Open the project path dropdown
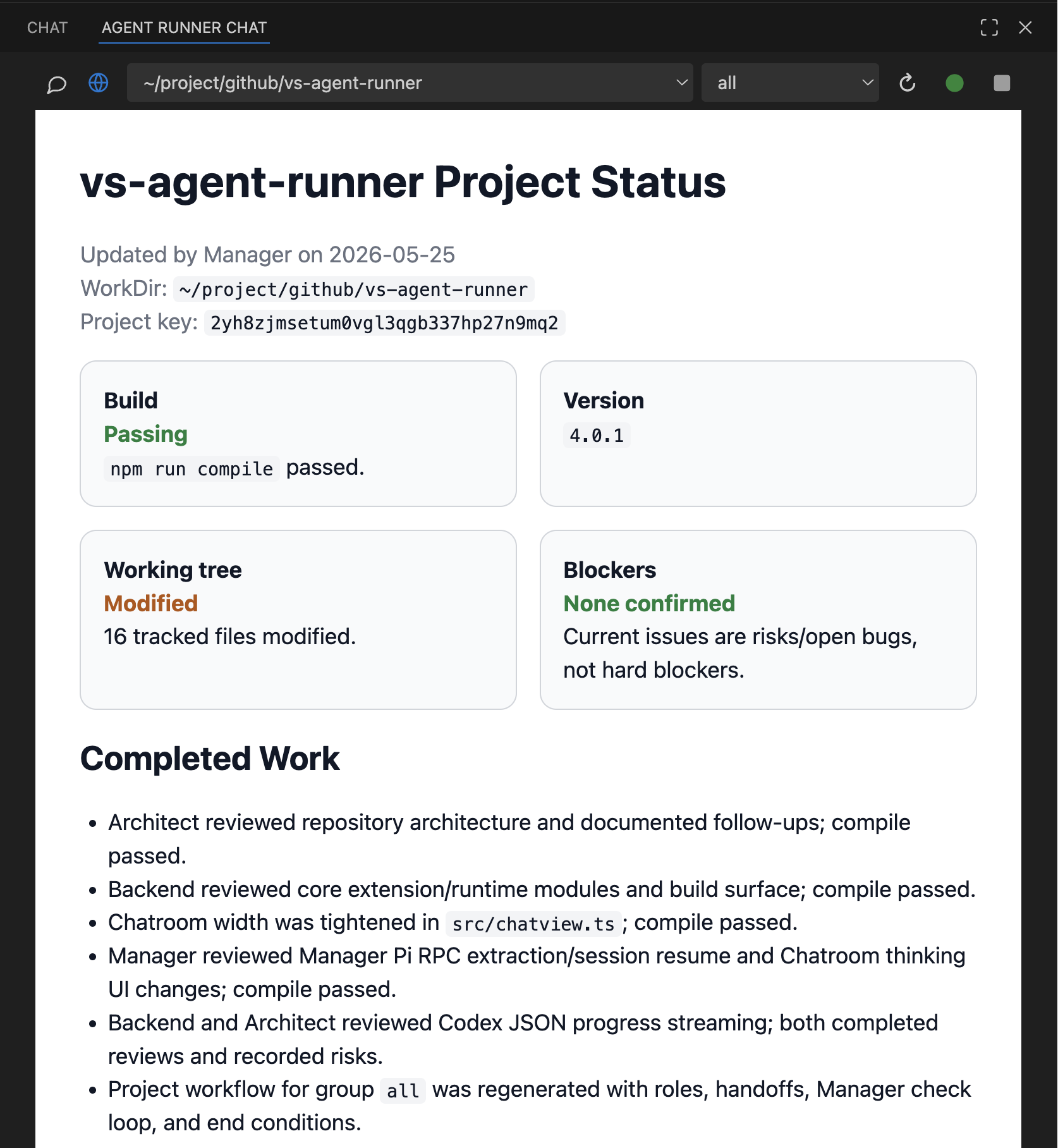Screen dimensions: 1058x1148 (x=410, y=83)
